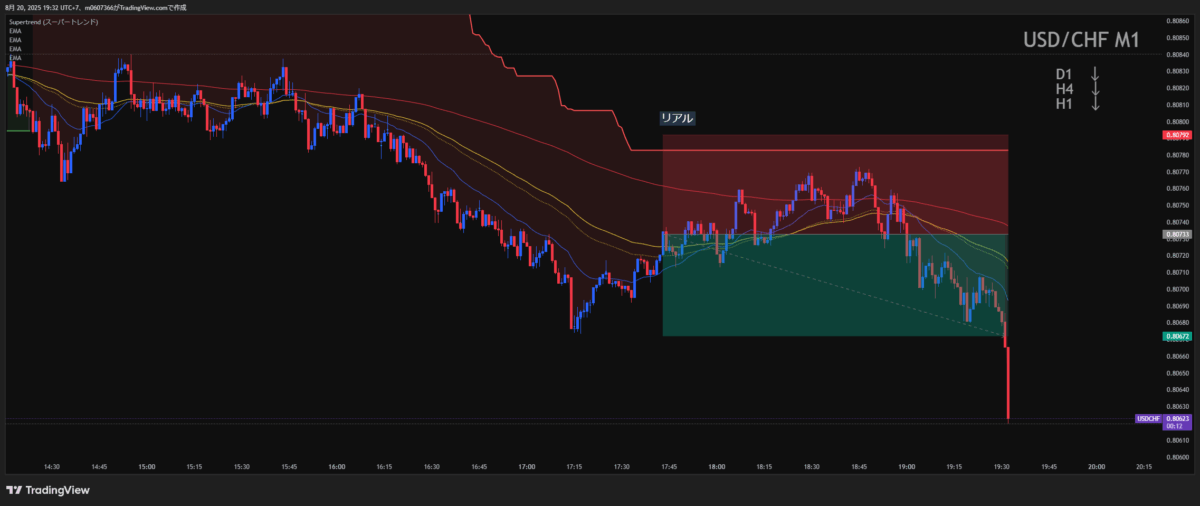
Task: Click the 14:30 mark on time axis
Action: pyautogui.click(x=52, y=466)
